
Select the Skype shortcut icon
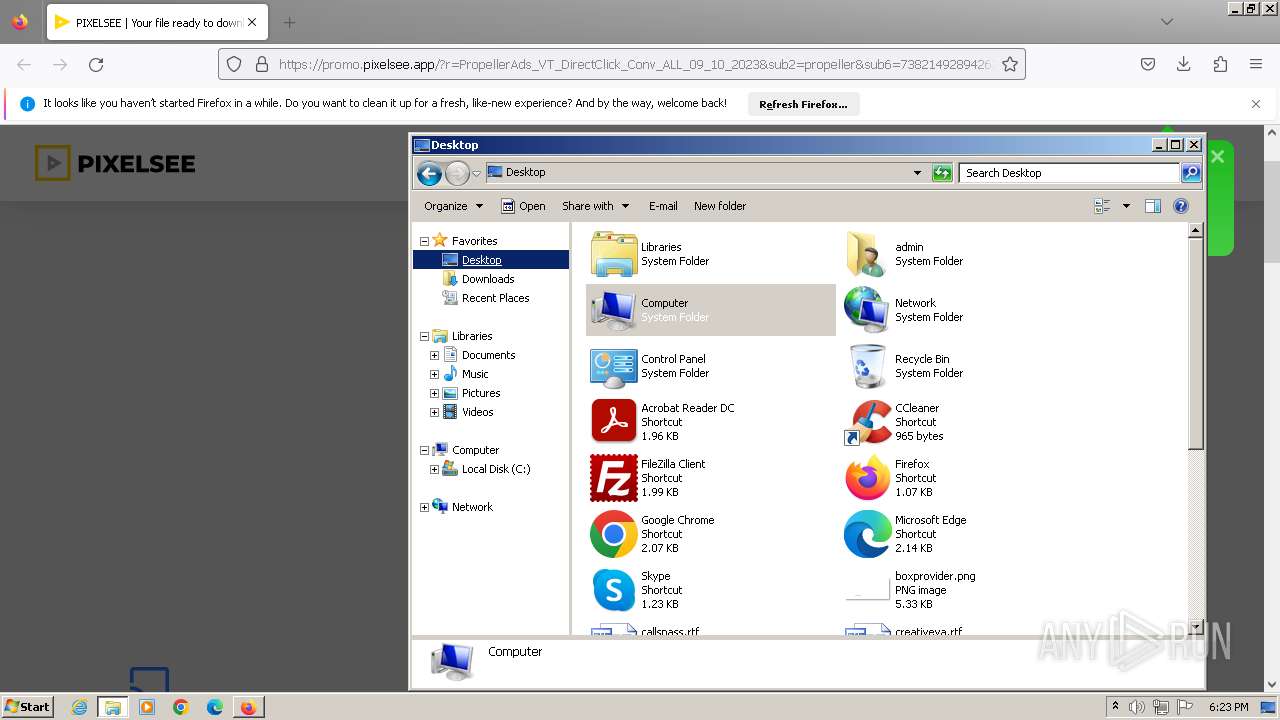[613, 590]
